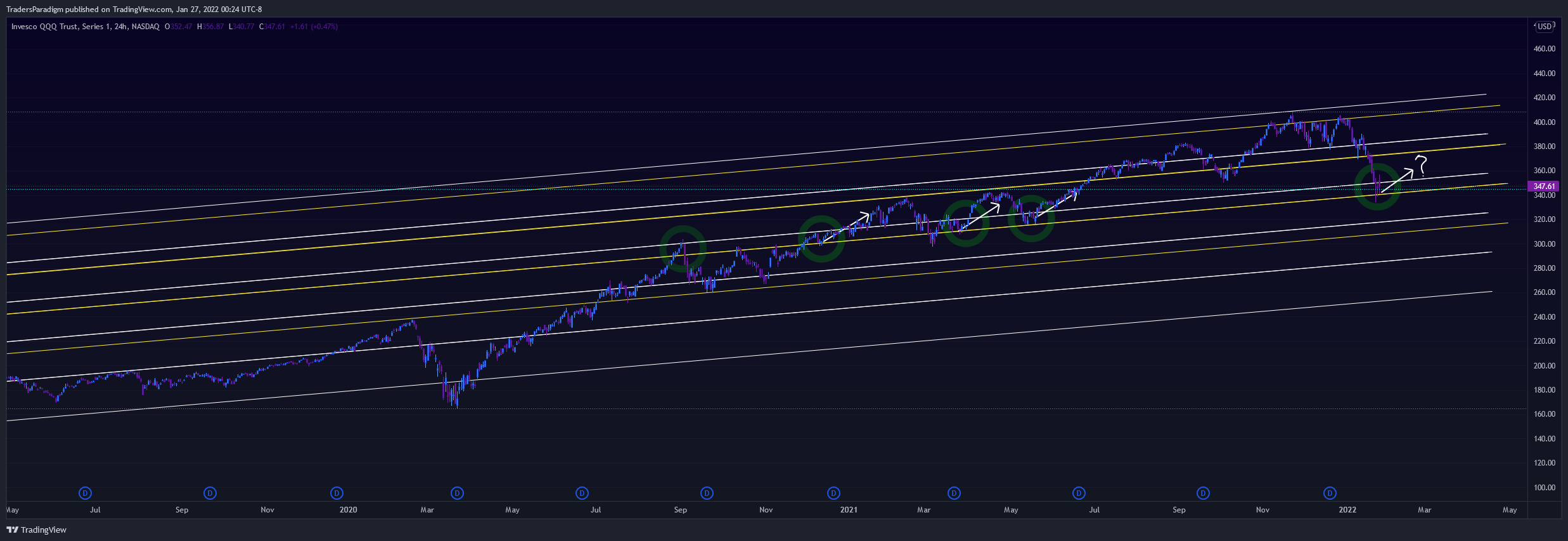This screenshot has height=541, width=1568.
Task: Click the high value 356.87
Action: point(213,27)
